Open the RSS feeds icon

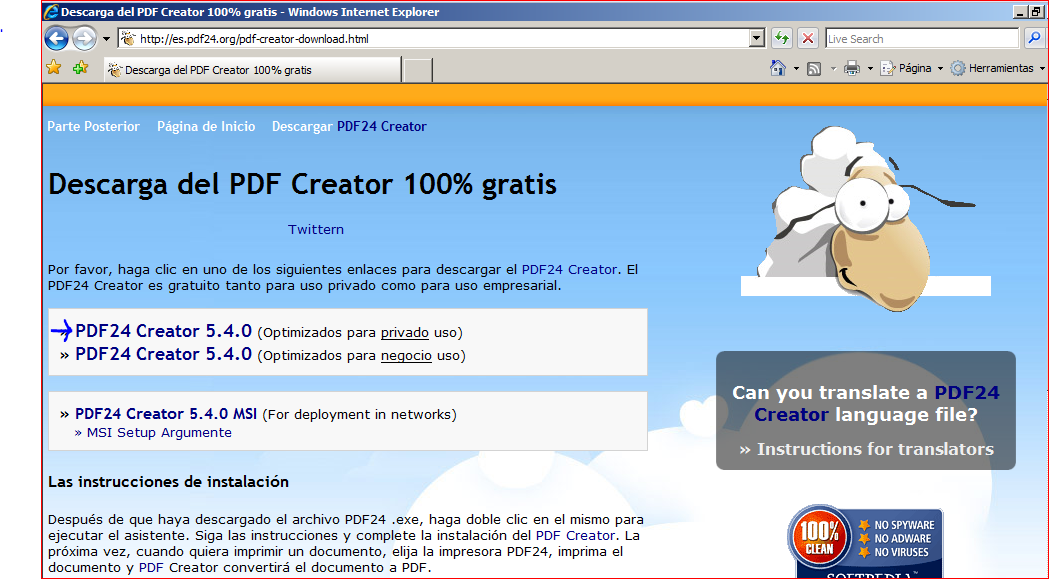814,68
